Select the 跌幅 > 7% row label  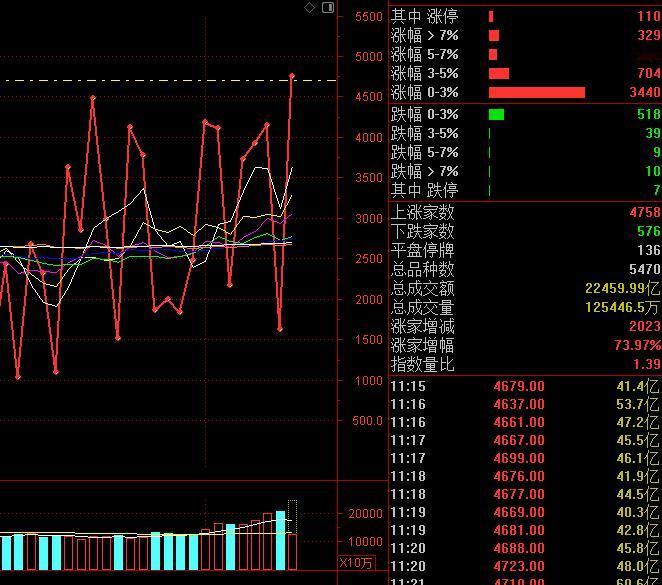click(x=424, y=171)
